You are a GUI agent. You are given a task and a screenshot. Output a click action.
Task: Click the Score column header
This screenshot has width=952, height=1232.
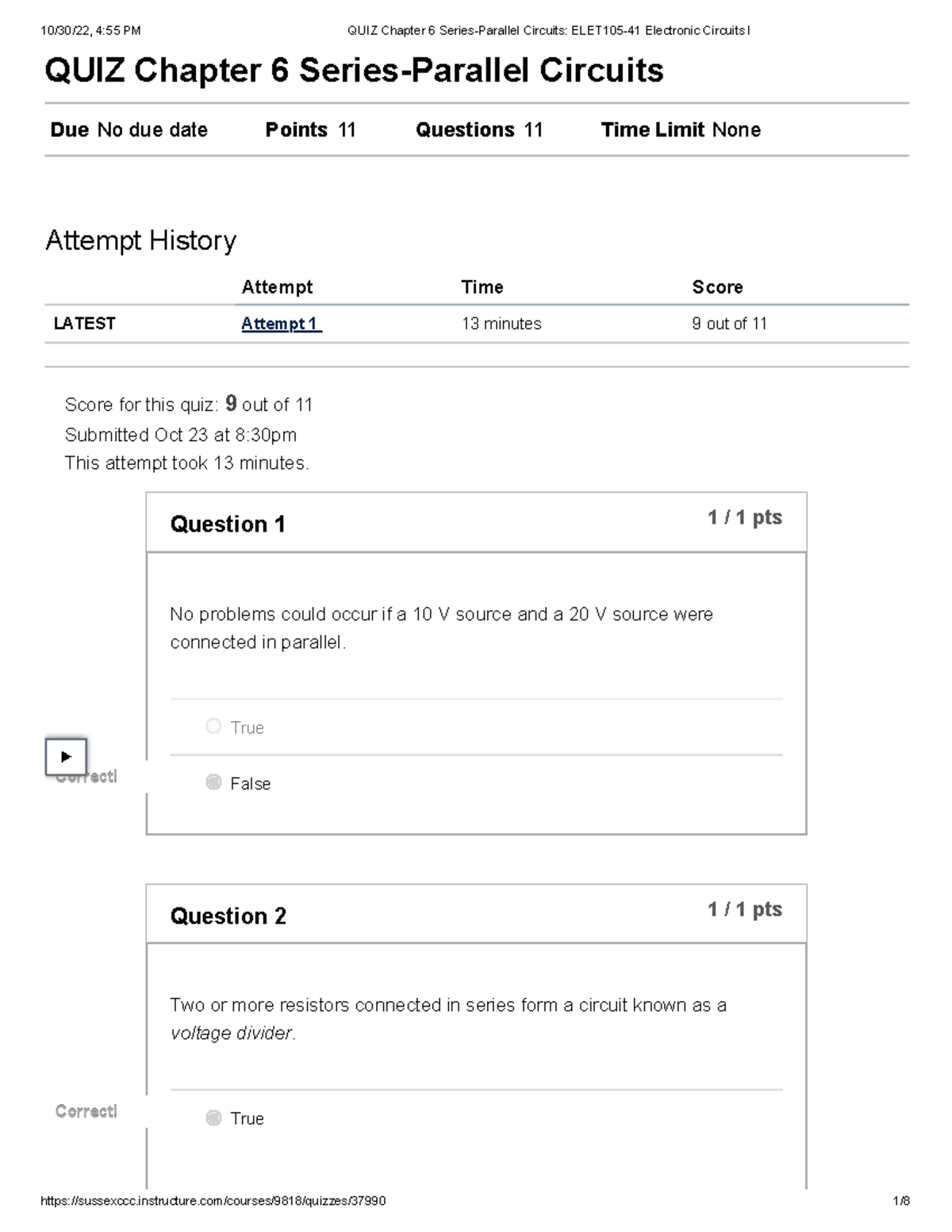(x=717, y=287)
